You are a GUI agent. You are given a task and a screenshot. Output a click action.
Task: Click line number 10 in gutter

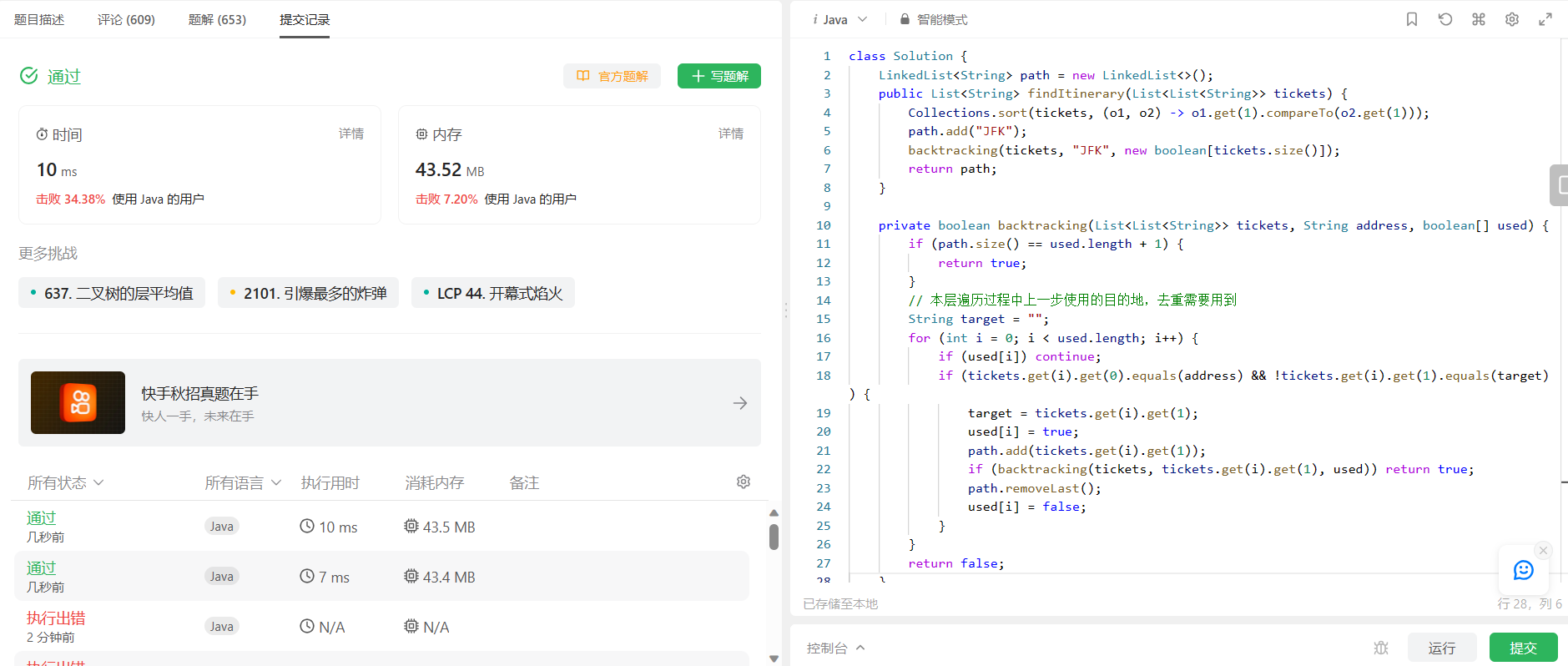[x=824, y=225]
